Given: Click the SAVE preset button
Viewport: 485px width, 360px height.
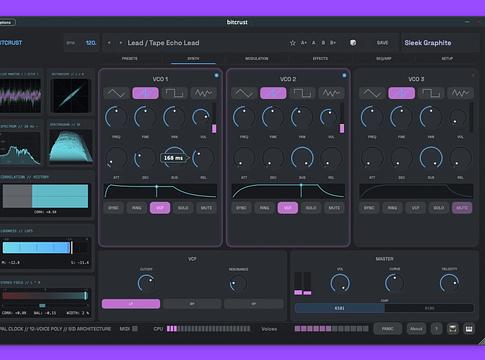Looking at the screenshot, I should pyautogui.click(x=382, y=43).
